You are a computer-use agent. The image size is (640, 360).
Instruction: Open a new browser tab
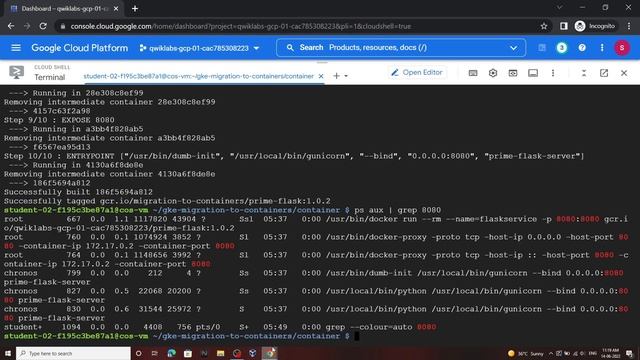[135, 9]
